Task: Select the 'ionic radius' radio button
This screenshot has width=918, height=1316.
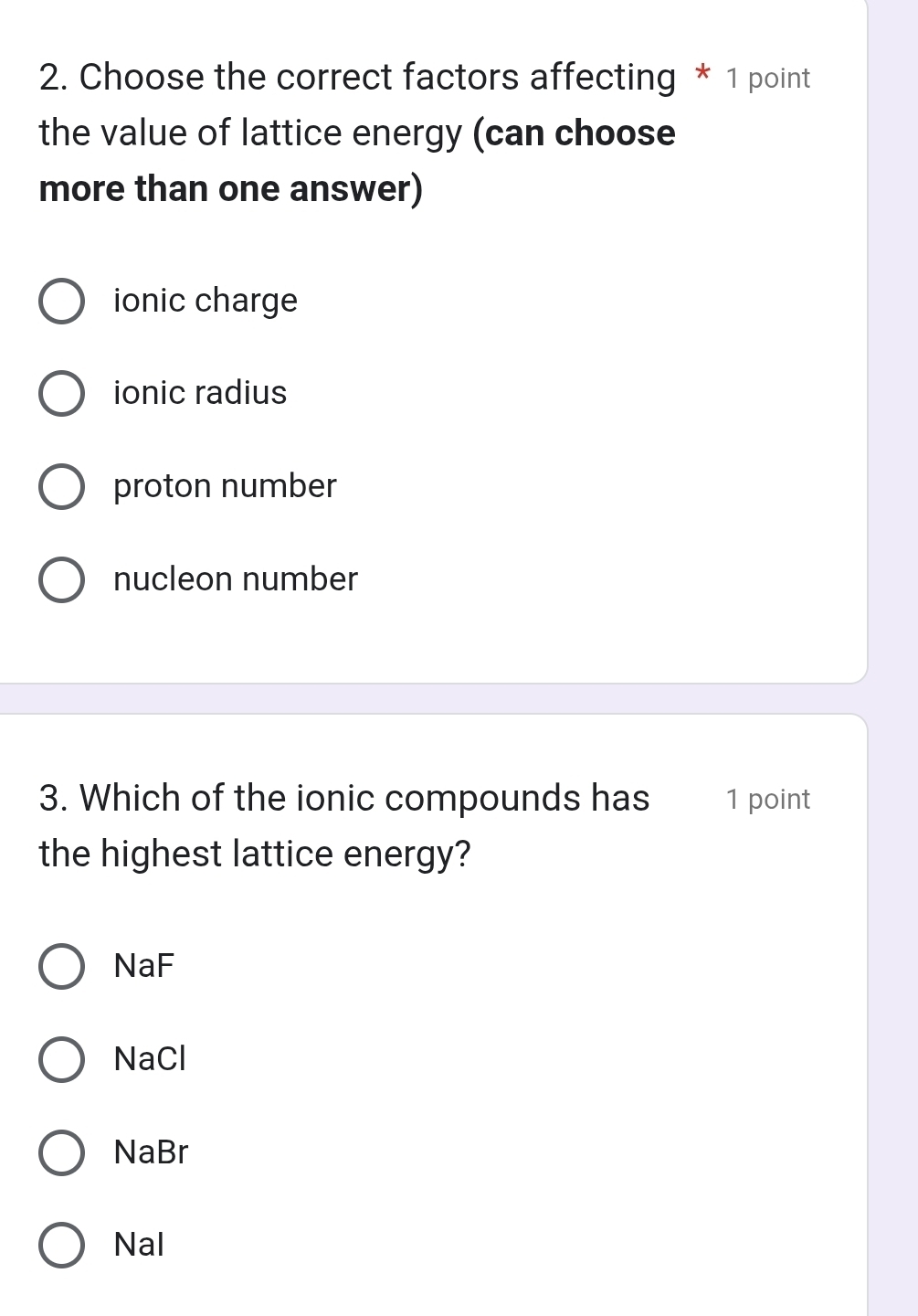Action: click(61, 394)
